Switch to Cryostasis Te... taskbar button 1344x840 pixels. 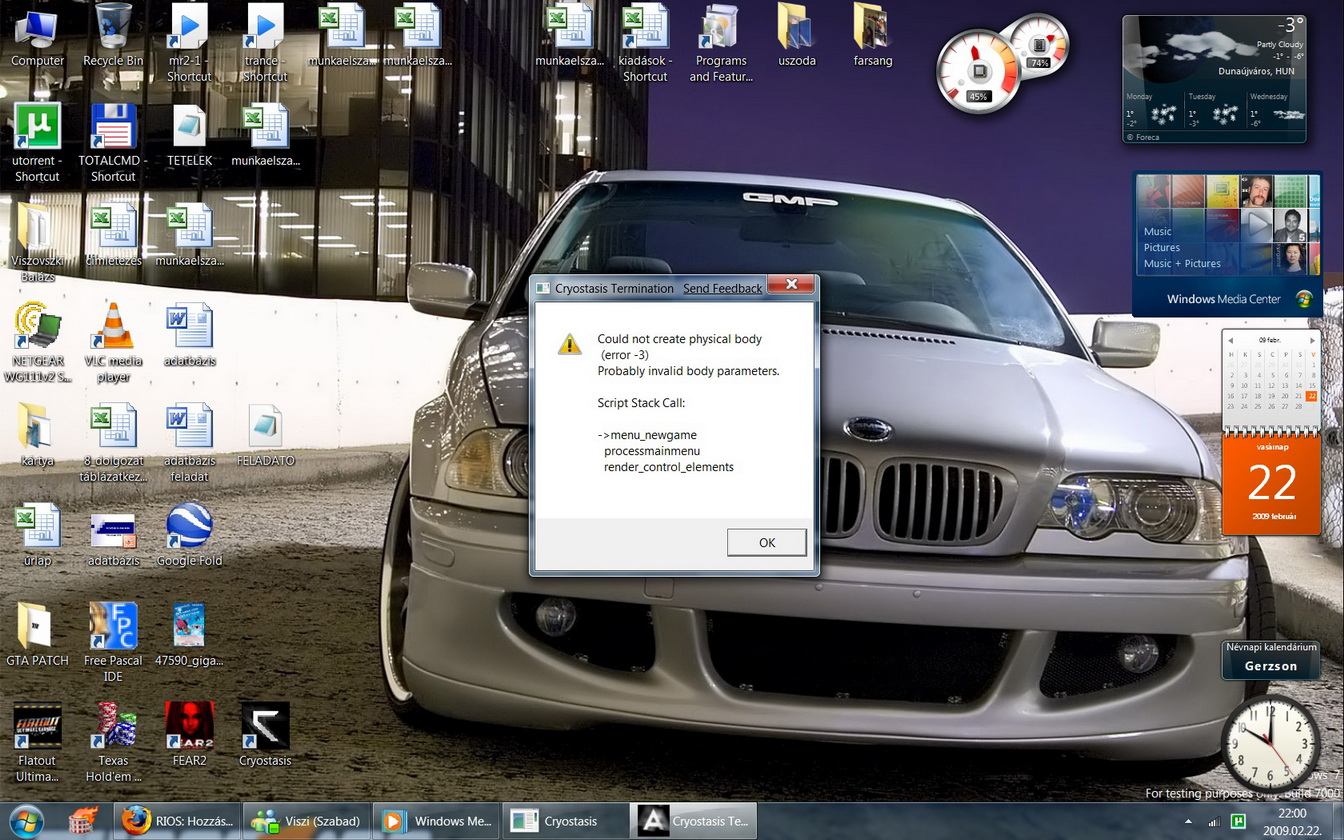click(693, 821)
